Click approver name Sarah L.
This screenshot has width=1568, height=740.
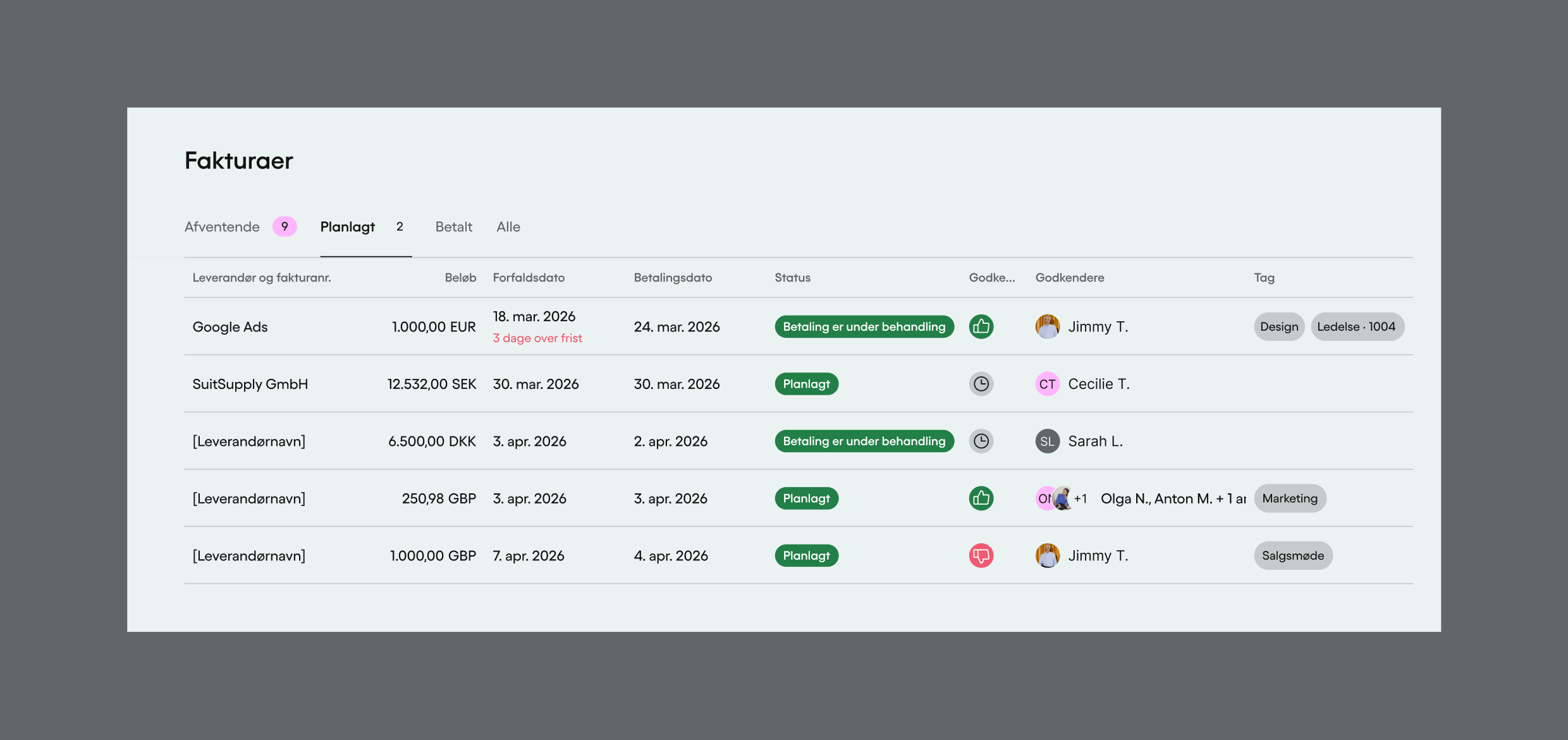coord(1096,441)
